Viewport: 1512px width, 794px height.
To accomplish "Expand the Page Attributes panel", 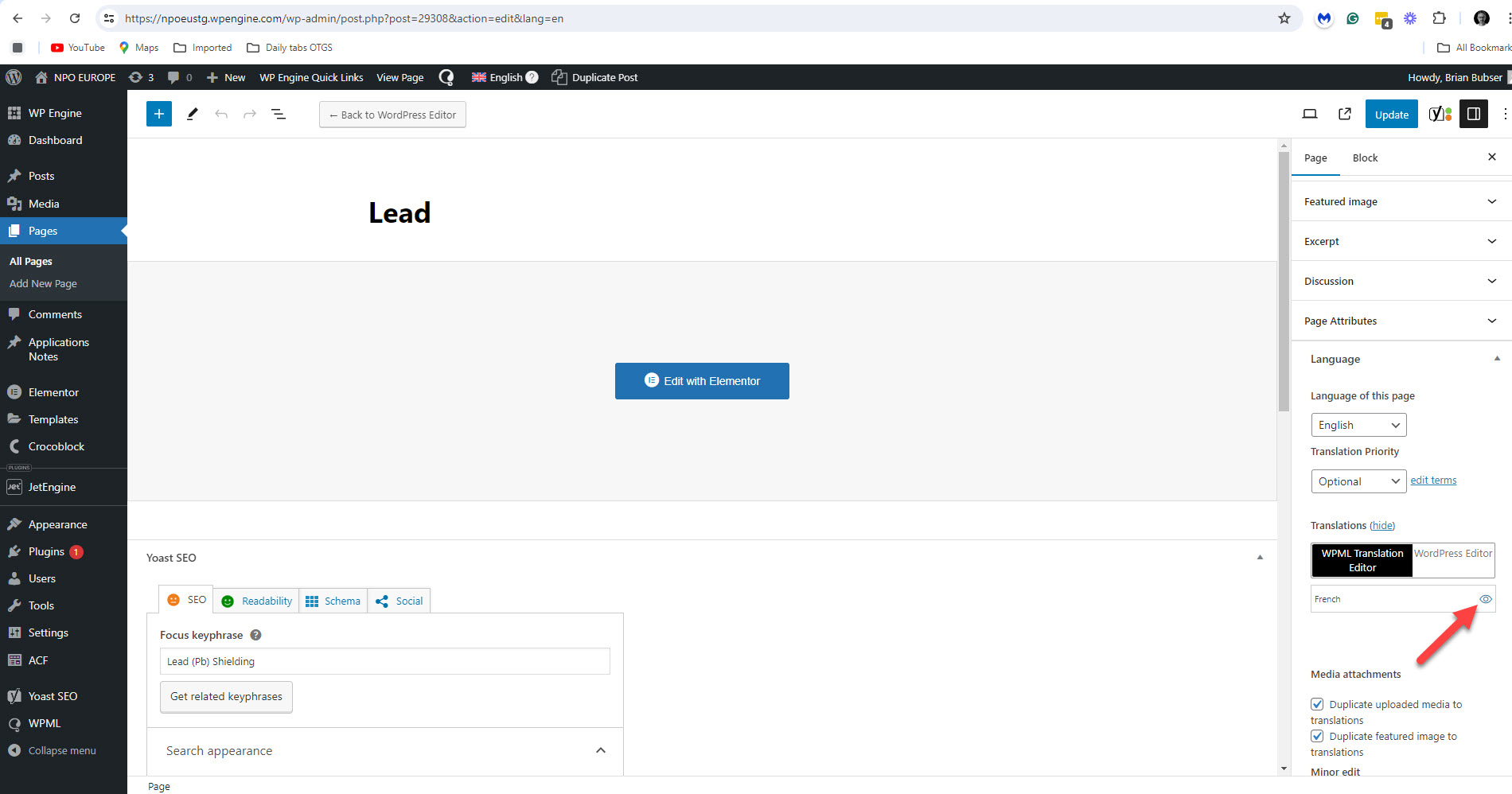I will [x=1401, y=321].
